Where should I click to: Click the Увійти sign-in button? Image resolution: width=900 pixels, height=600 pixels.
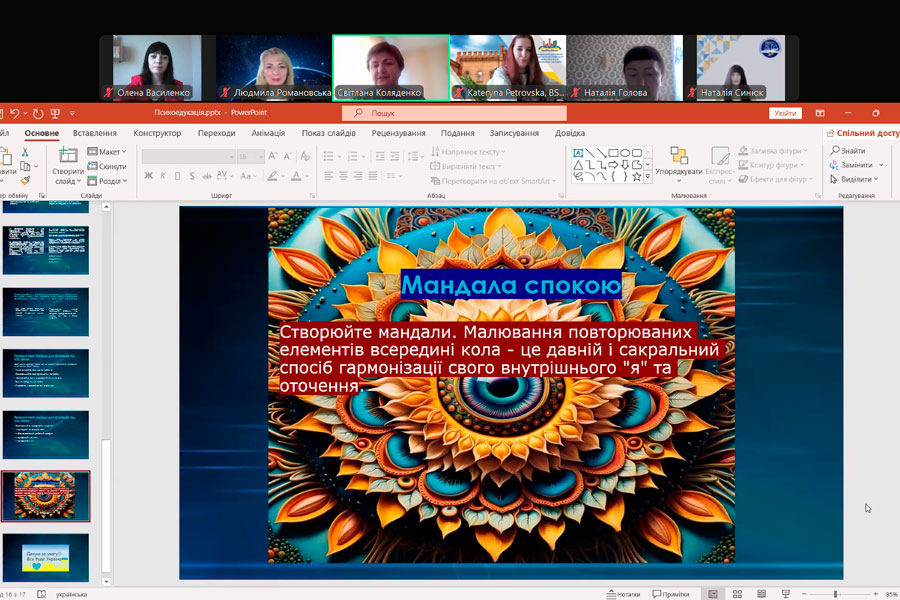coord(785,113)
